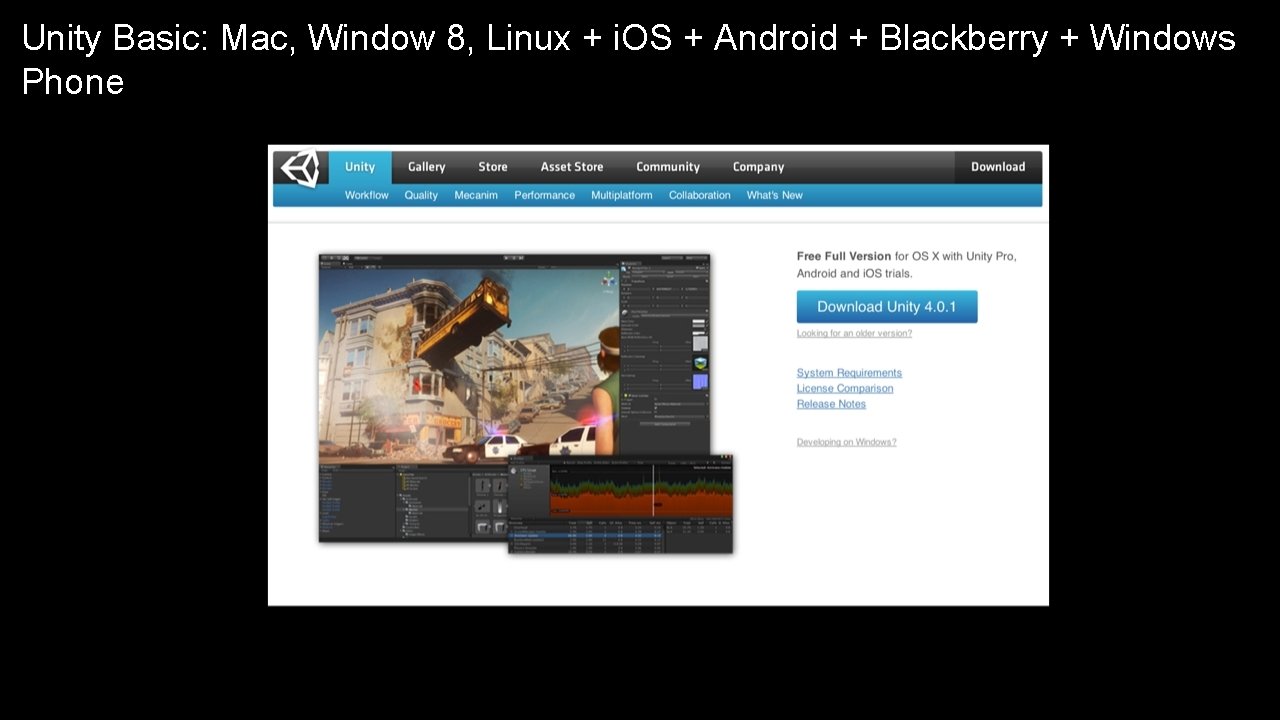Viewport: 1280px width, 720px height.
Task: Follow the 'Developing on Windows?' link
Action: (x=847, y=442)
